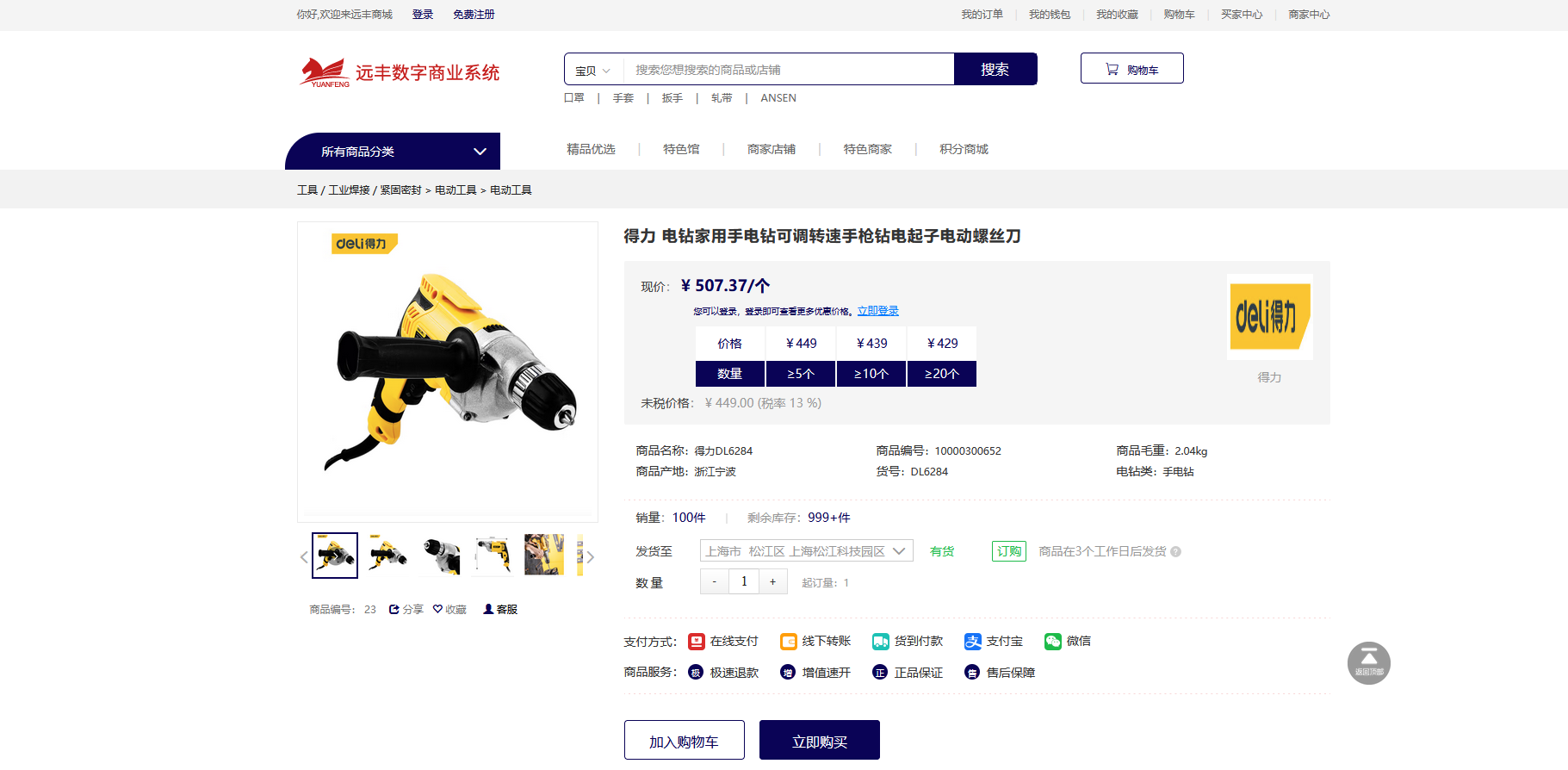1568x770 pixels.
Task: Click the 订购 order tag
Action: [1009, 551]
